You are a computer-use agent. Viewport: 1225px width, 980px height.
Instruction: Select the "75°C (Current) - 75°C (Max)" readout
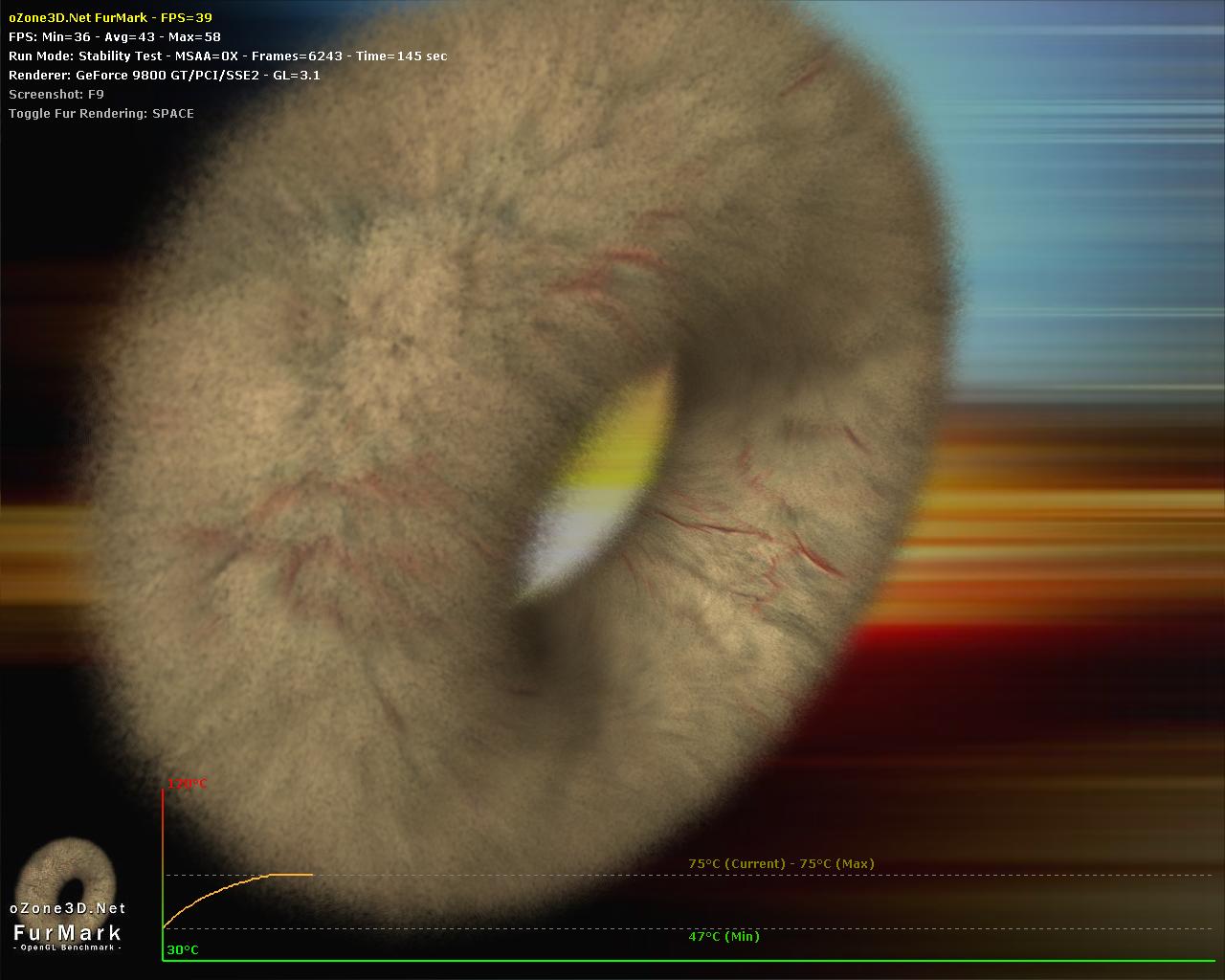(781, 863)
